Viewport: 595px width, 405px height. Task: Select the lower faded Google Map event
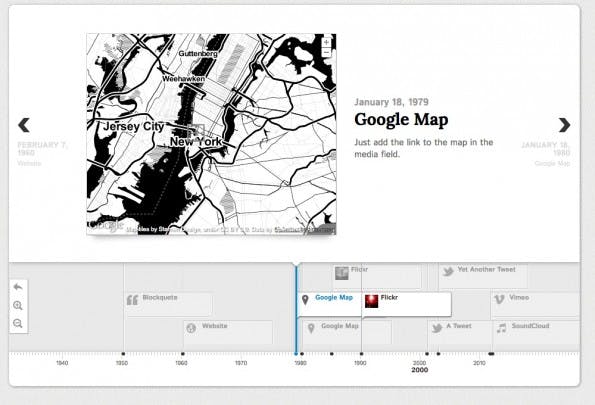(347, 333)
